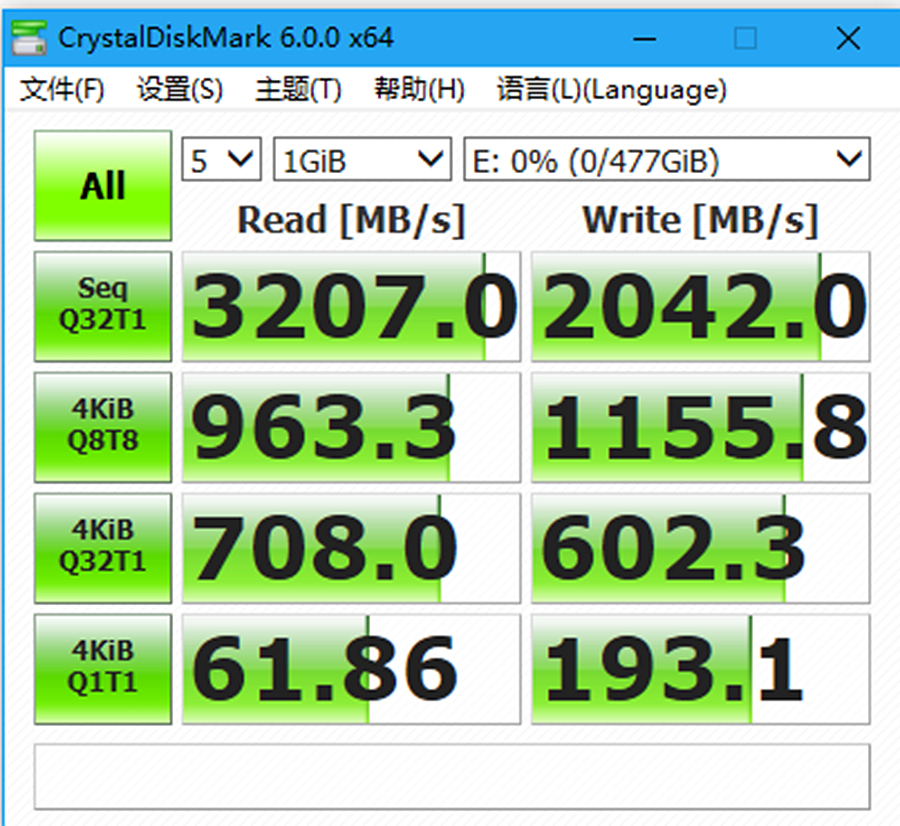The width and height of the screenshot is (900, 826).
Task: Select the 4KiB Q1T1 read result 61.86
Action: coord(350,667)
